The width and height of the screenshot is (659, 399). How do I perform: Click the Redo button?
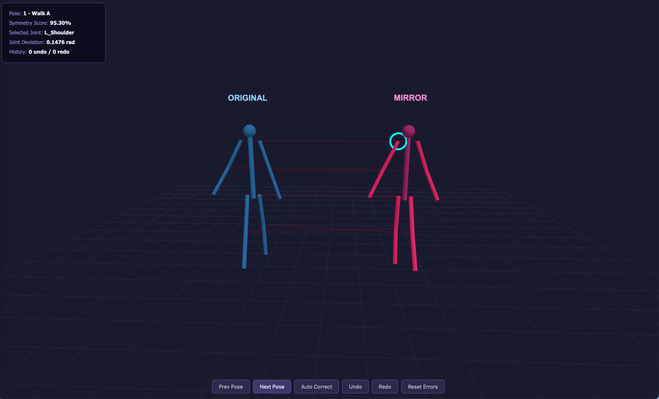coord(385,386)
